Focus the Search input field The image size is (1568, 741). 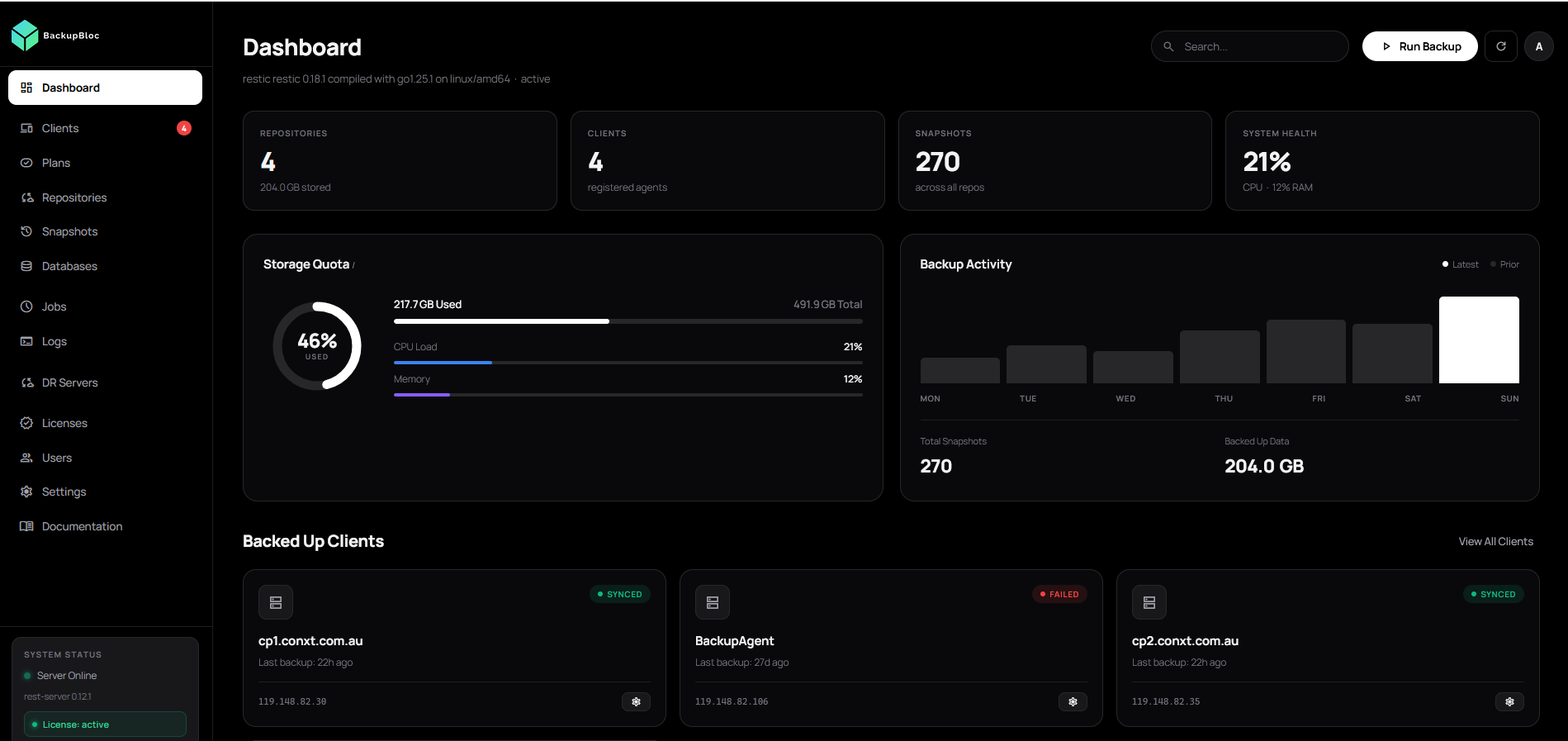(1250, 46)
